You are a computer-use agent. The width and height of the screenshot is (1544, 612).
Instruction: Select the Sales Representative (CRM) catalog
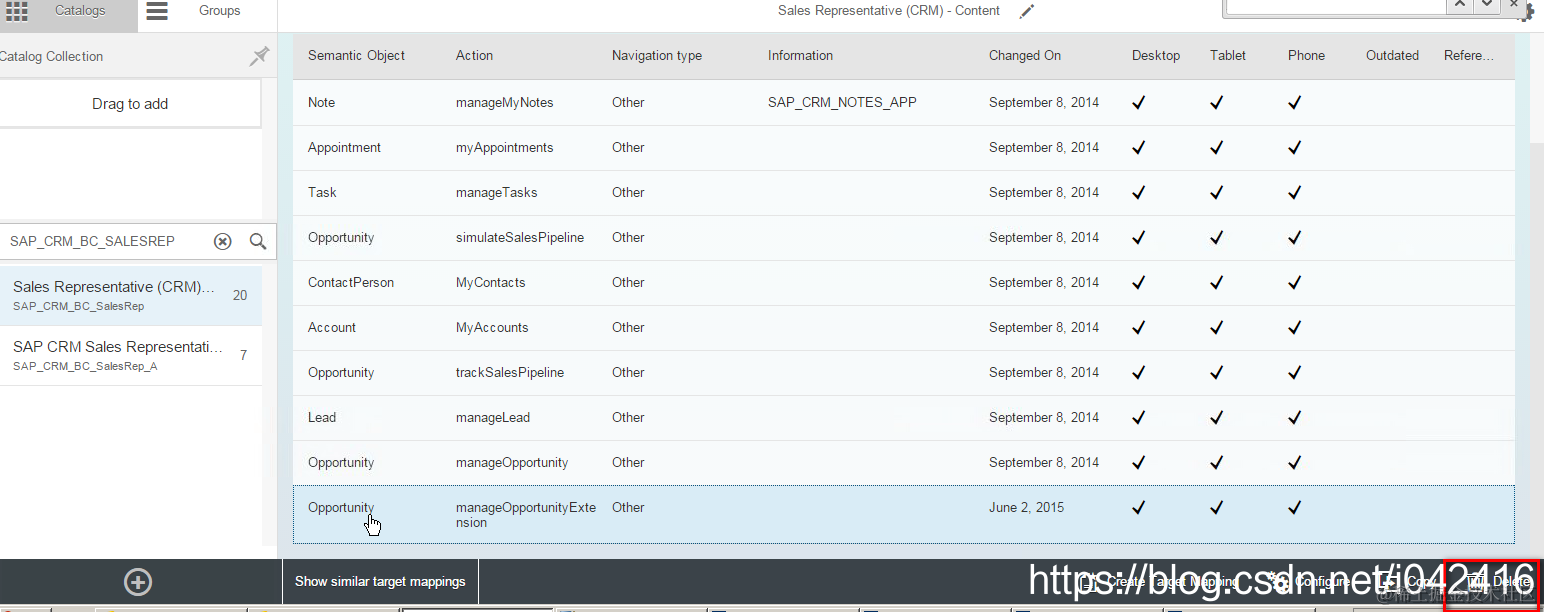[x=130, y=295]
